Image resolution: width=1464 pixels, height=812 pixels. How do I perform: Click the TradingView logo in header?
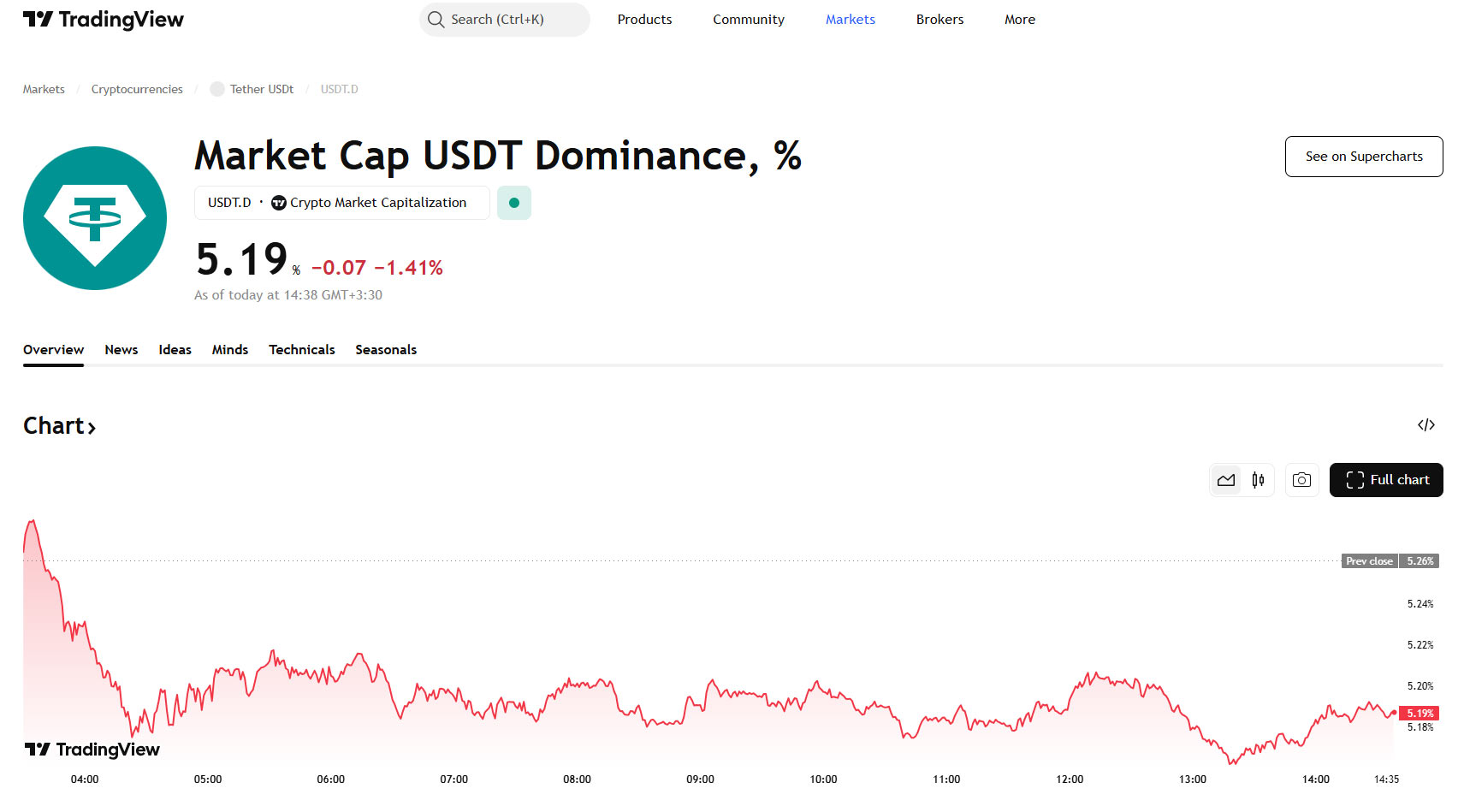pos(103,20)
